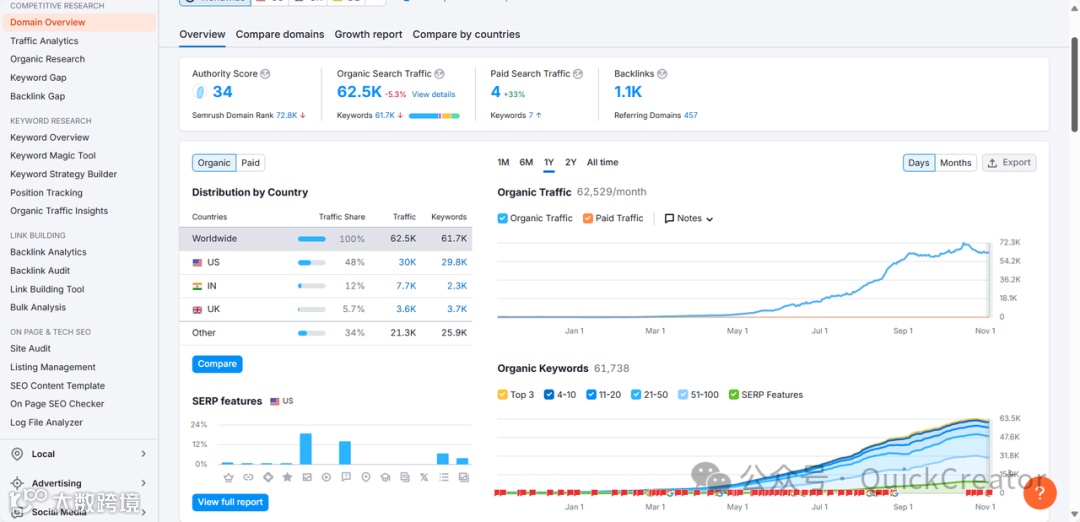The height and width of the screenshot is (522, 1080).
Task: Toggle the 4-10 keywords checkbox
Action: click(x=549, y=395)
